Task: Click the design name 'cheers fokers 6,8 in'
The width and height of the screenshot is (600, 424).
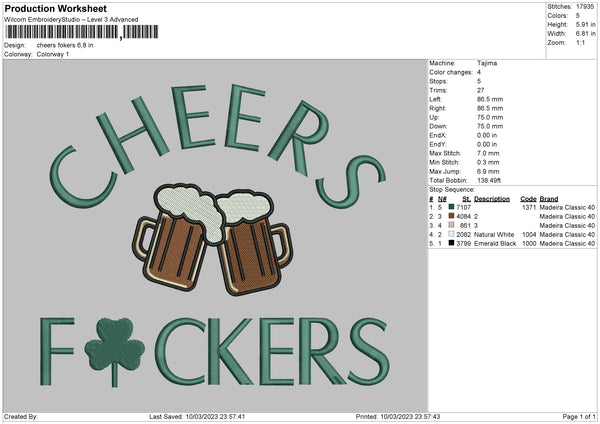Action: (x=65, y=45)
